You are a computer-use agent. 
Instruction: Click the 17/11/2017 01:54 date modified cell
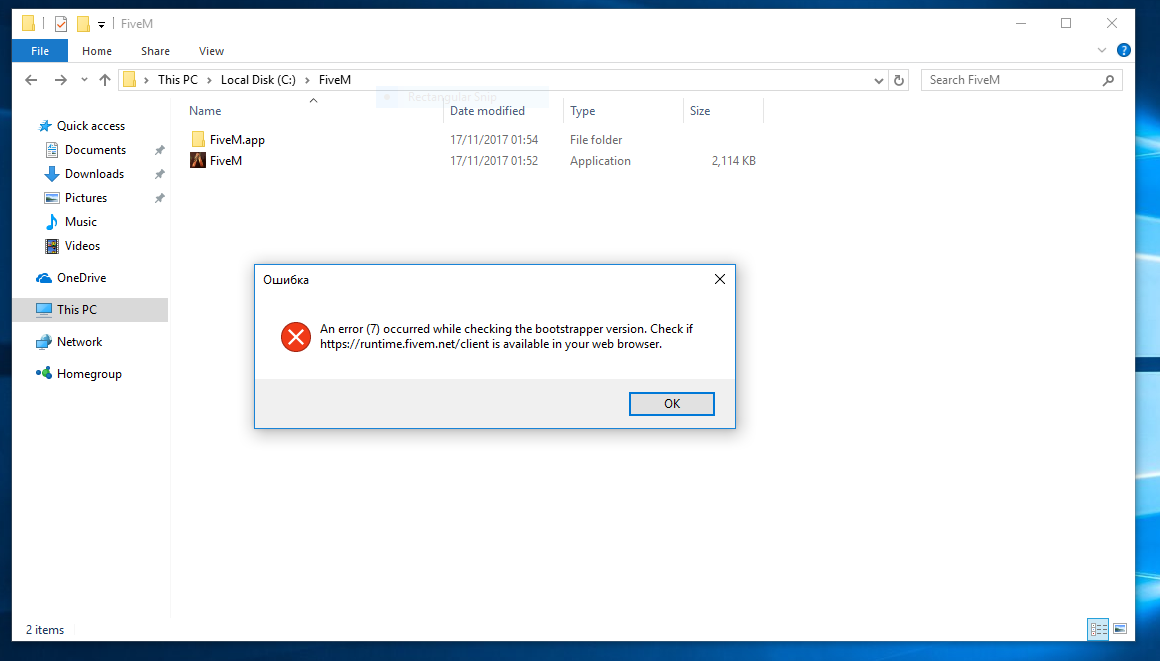pos(494,140)
